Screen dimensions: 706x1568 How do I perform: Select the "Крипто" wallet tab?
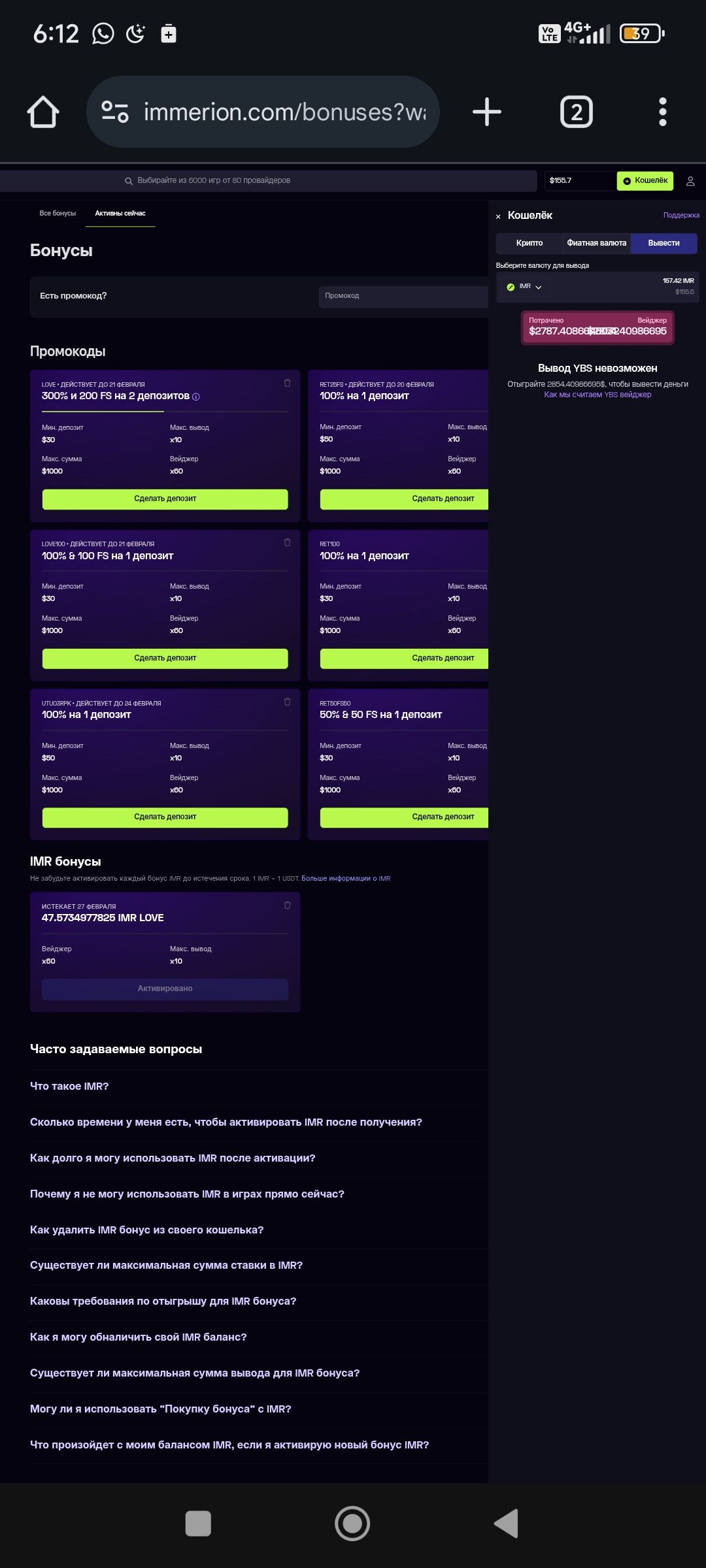tap(529, 243)
